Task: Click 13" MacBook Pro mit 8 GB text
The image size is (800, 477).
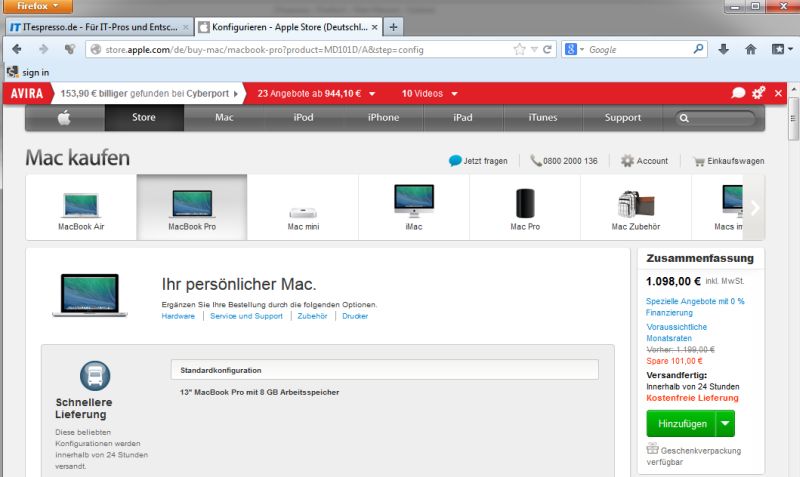Action: pos(259,392)
